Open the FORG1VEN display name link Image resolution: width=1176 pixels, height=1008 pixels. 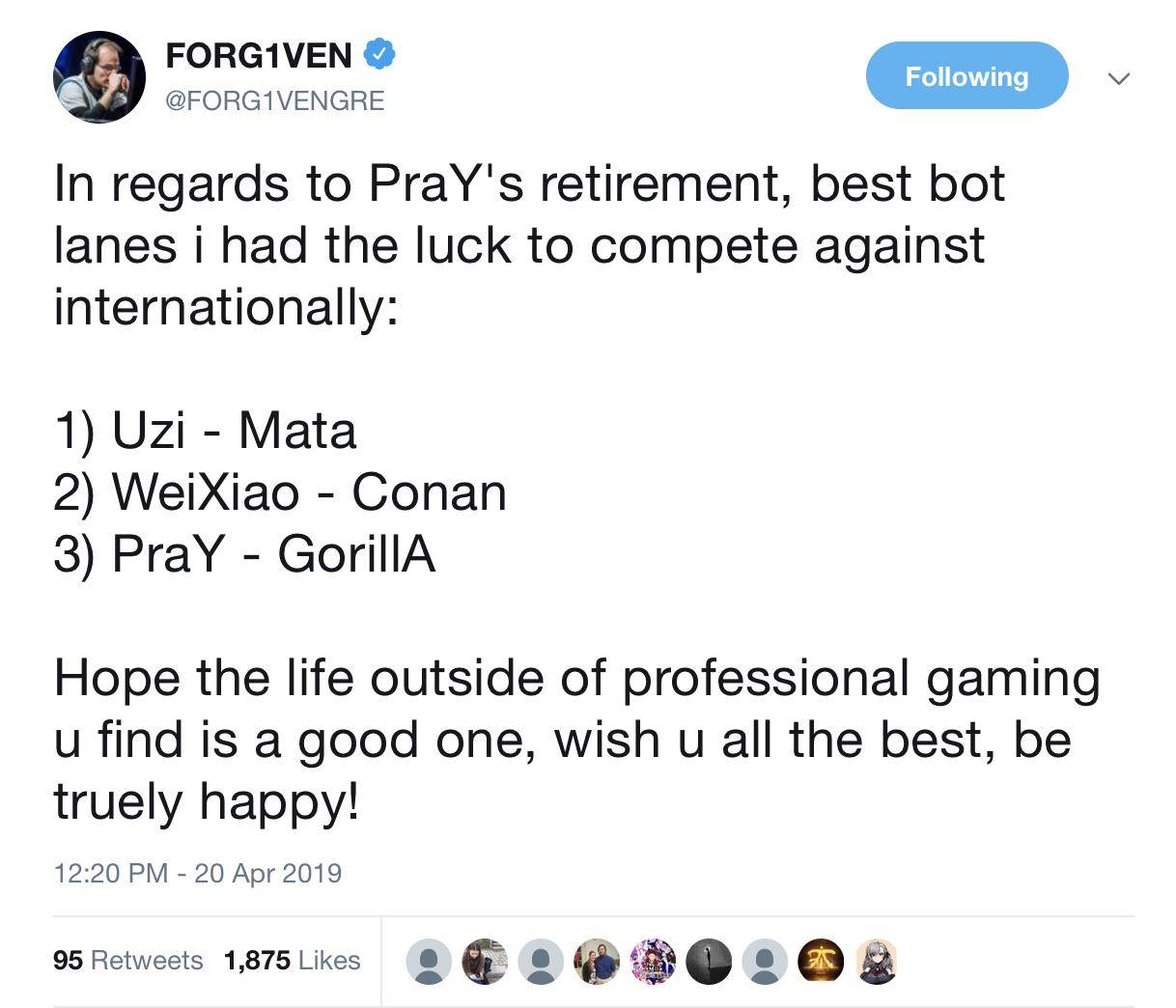click(x=259, y=55)
